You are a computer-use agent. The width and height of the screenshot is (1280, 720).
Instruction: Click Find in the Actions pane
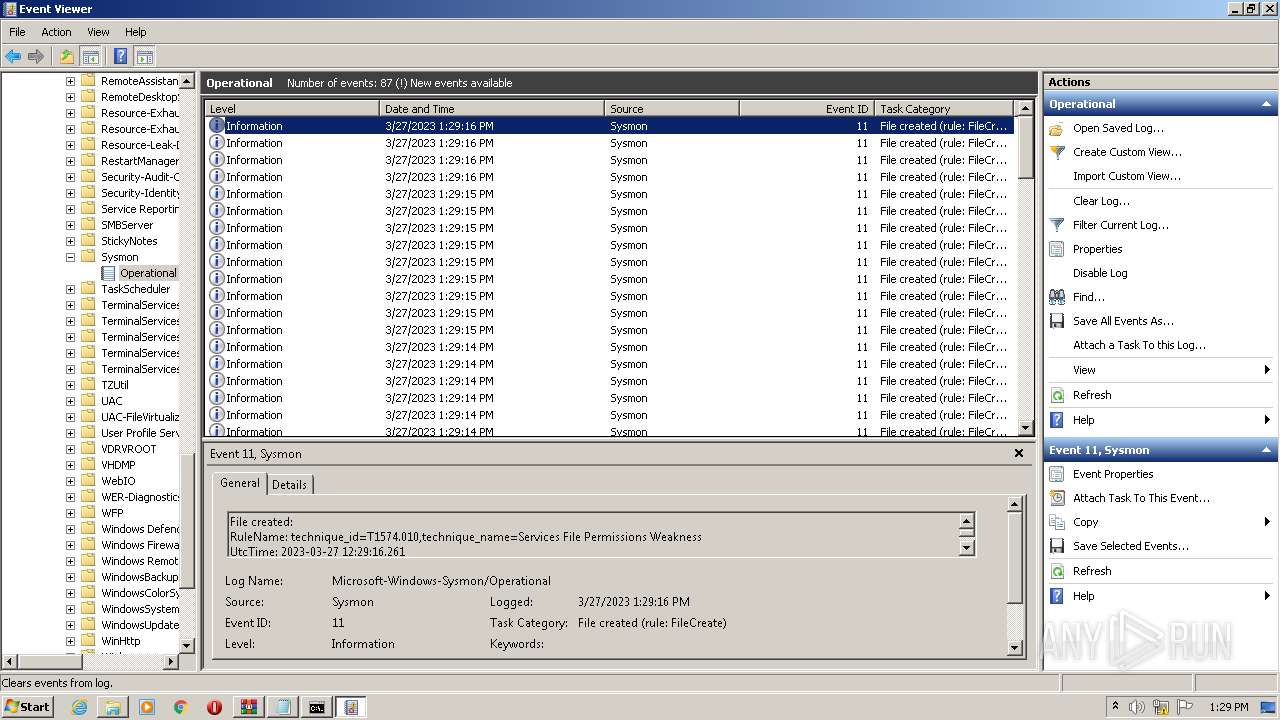click(x=1089, y=297)
